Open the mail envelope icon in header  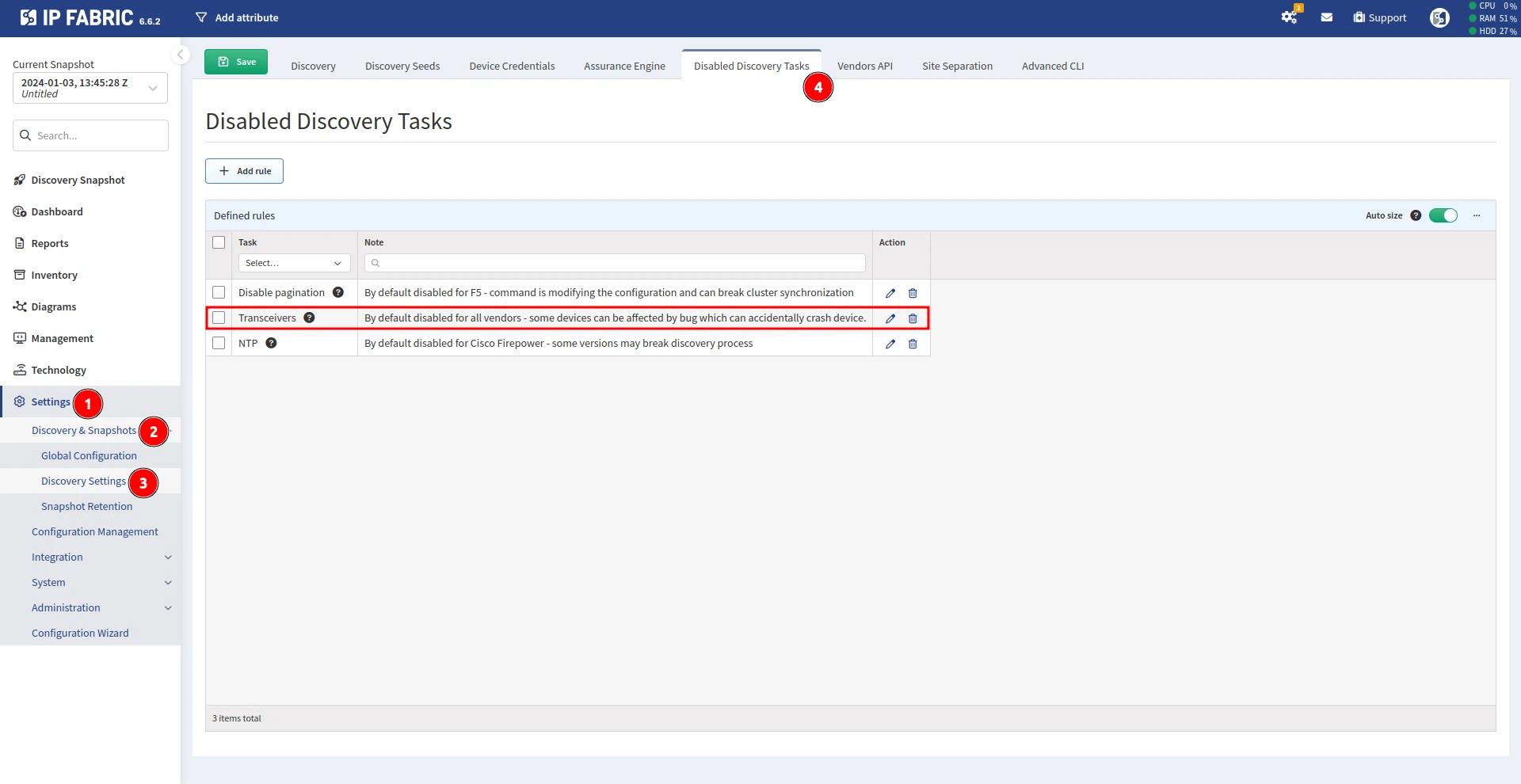(x=1327, y=17)
